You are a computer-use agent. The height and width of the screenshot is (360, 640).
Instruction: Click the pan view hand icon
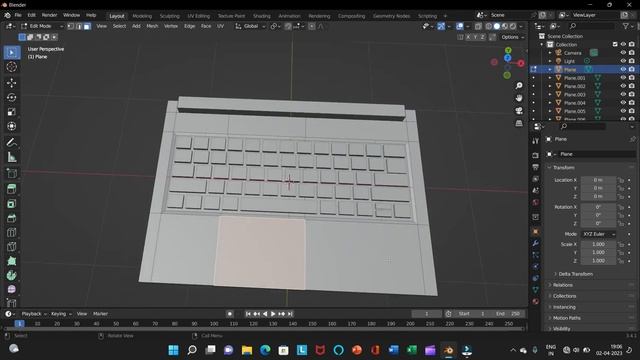pos(519,98)
